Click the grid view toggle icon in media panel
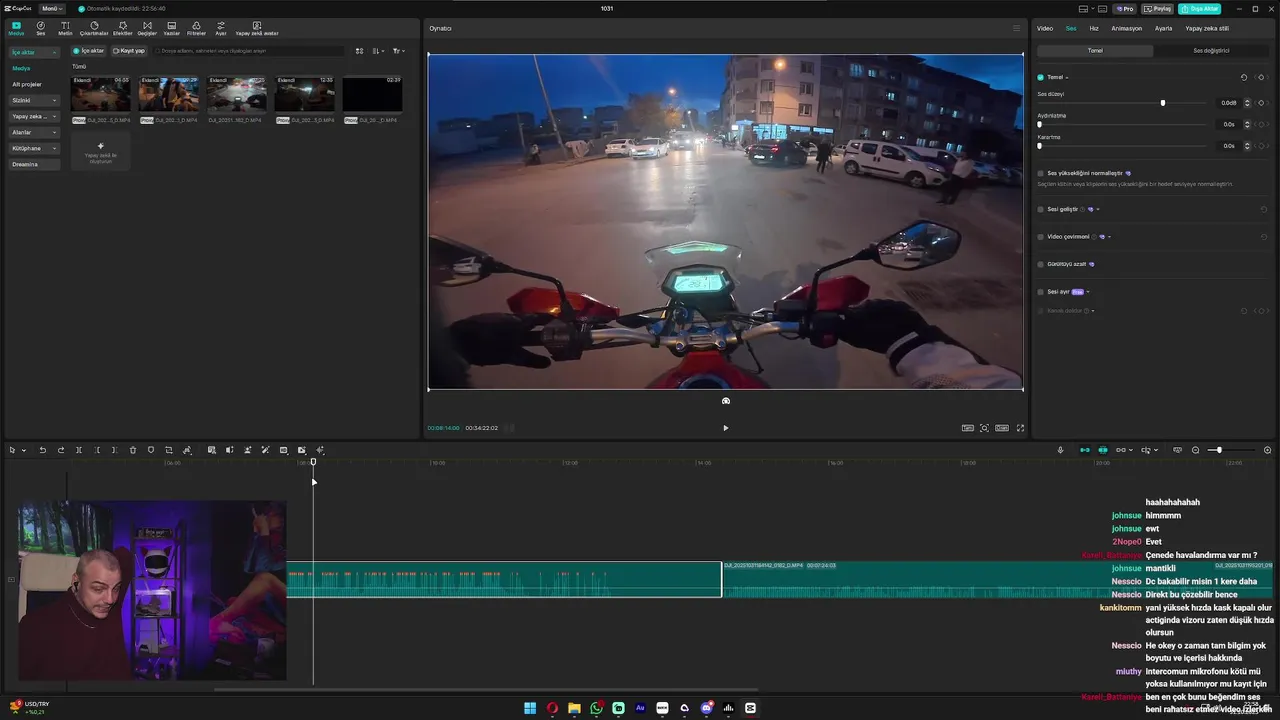 pos(359,51)
